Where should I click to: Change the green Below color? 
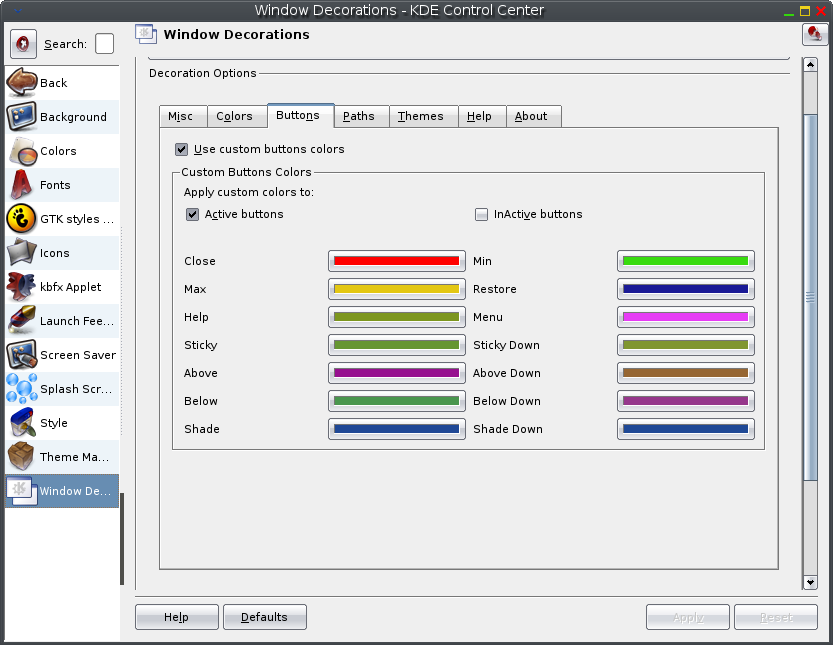tap(397, 401)
